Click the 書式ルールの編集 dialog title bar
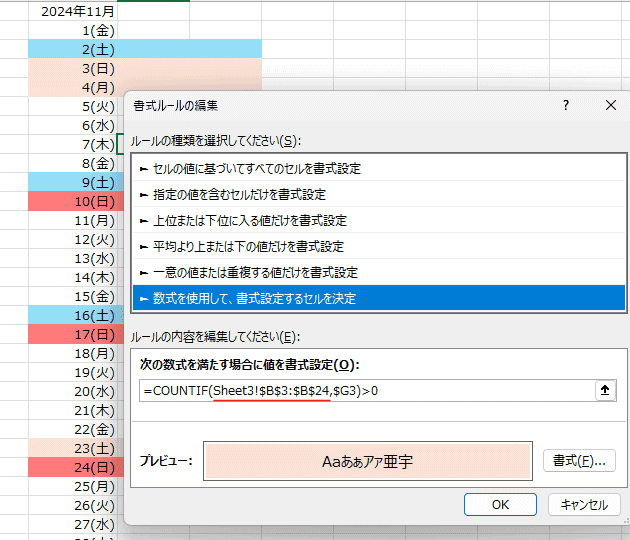This screenshot has width=630, height=540. click(x=330, y=105)
